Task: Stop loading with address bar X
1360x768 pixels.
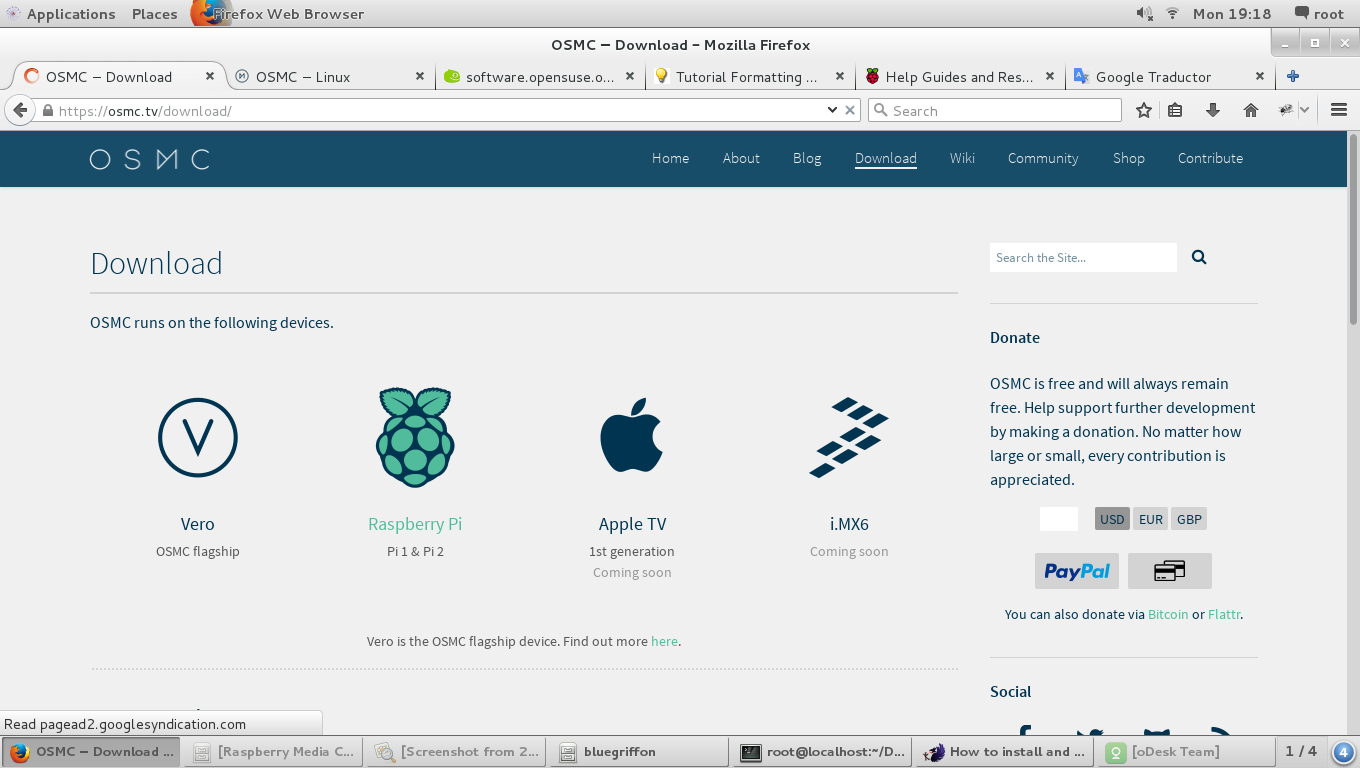Action: (851, 110)
